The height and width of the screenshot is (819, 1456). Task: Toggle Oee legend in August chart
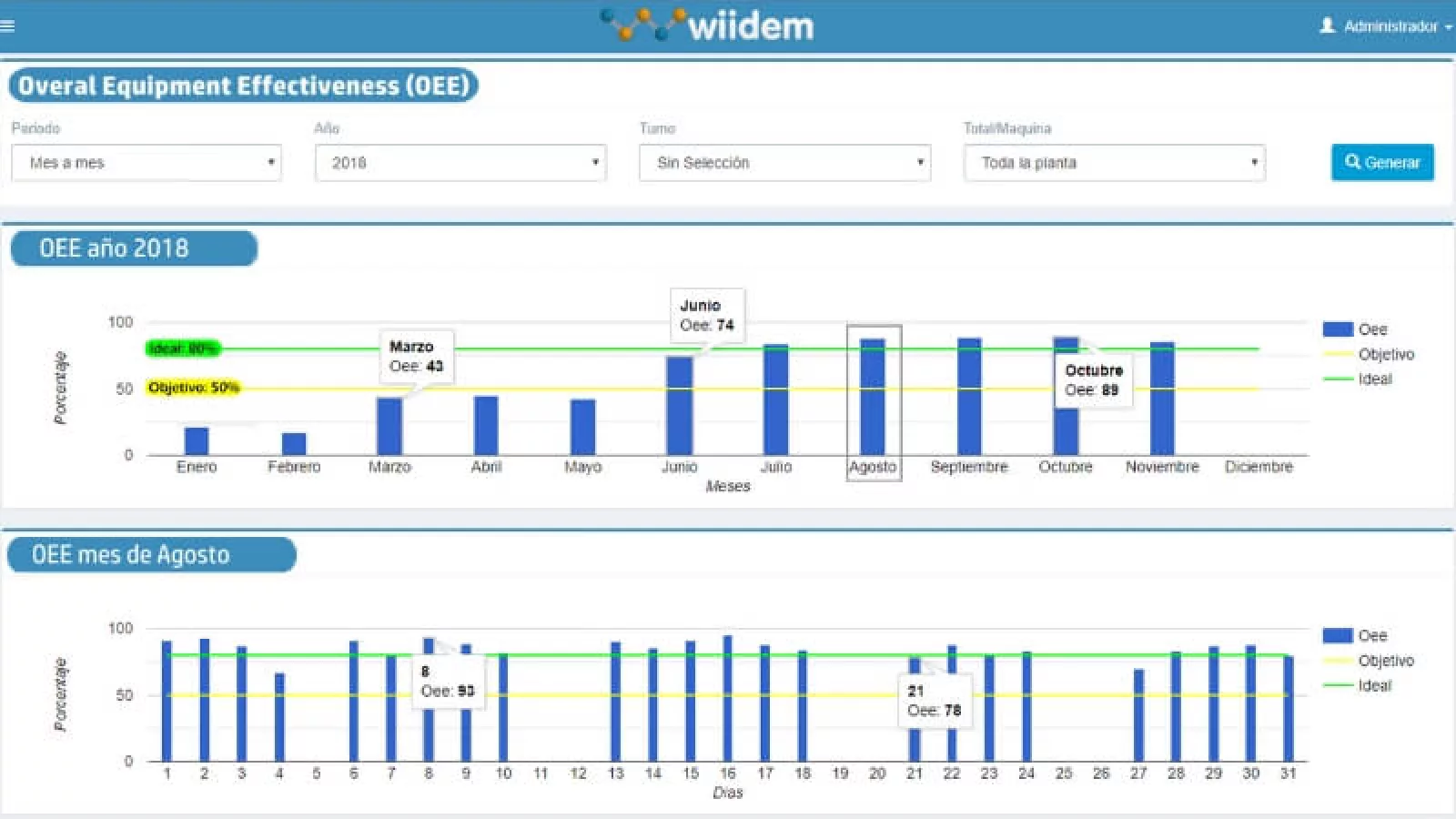pyautogui.click(x=1355, y=635)
